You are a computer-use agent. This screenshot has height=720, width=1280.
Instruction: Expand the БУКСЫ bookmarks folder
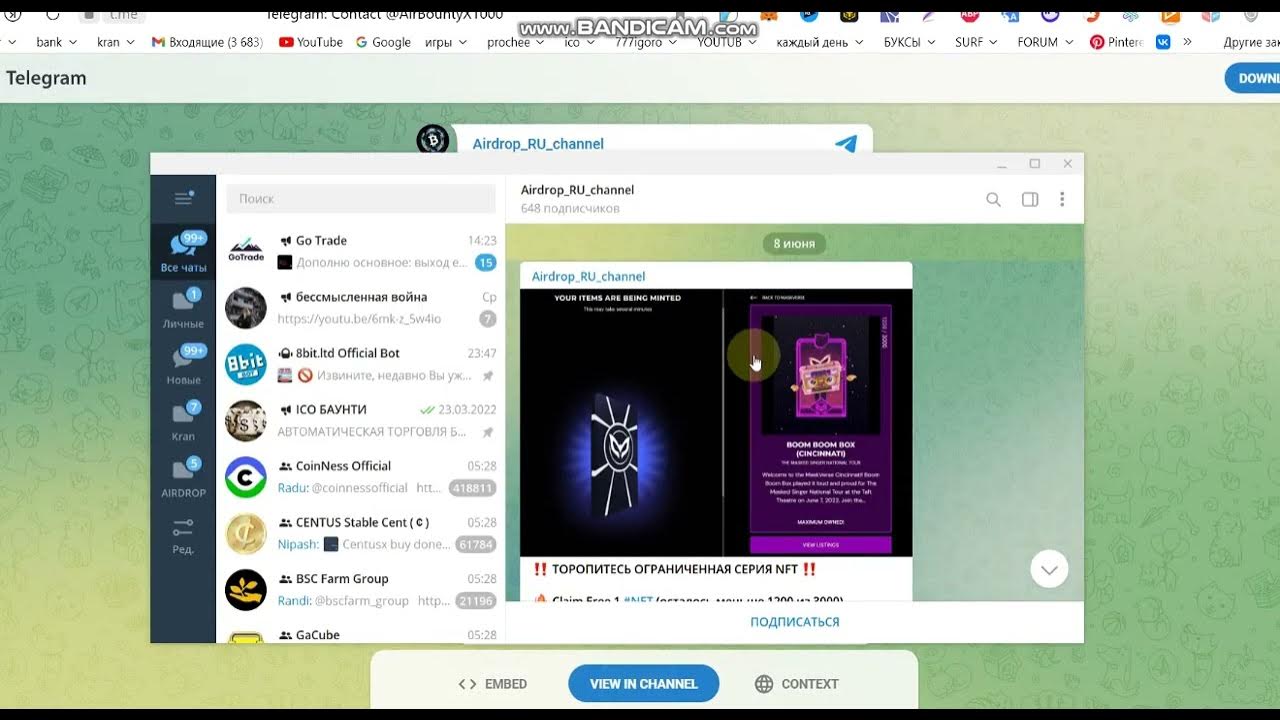tap(910, 42)
